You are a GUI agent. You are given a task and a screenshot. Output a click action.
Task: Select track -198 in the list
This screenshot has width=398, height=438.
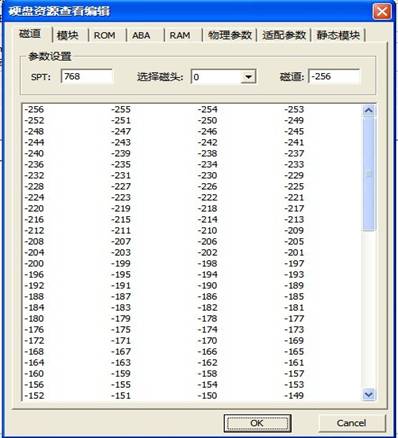click(207, 263)
